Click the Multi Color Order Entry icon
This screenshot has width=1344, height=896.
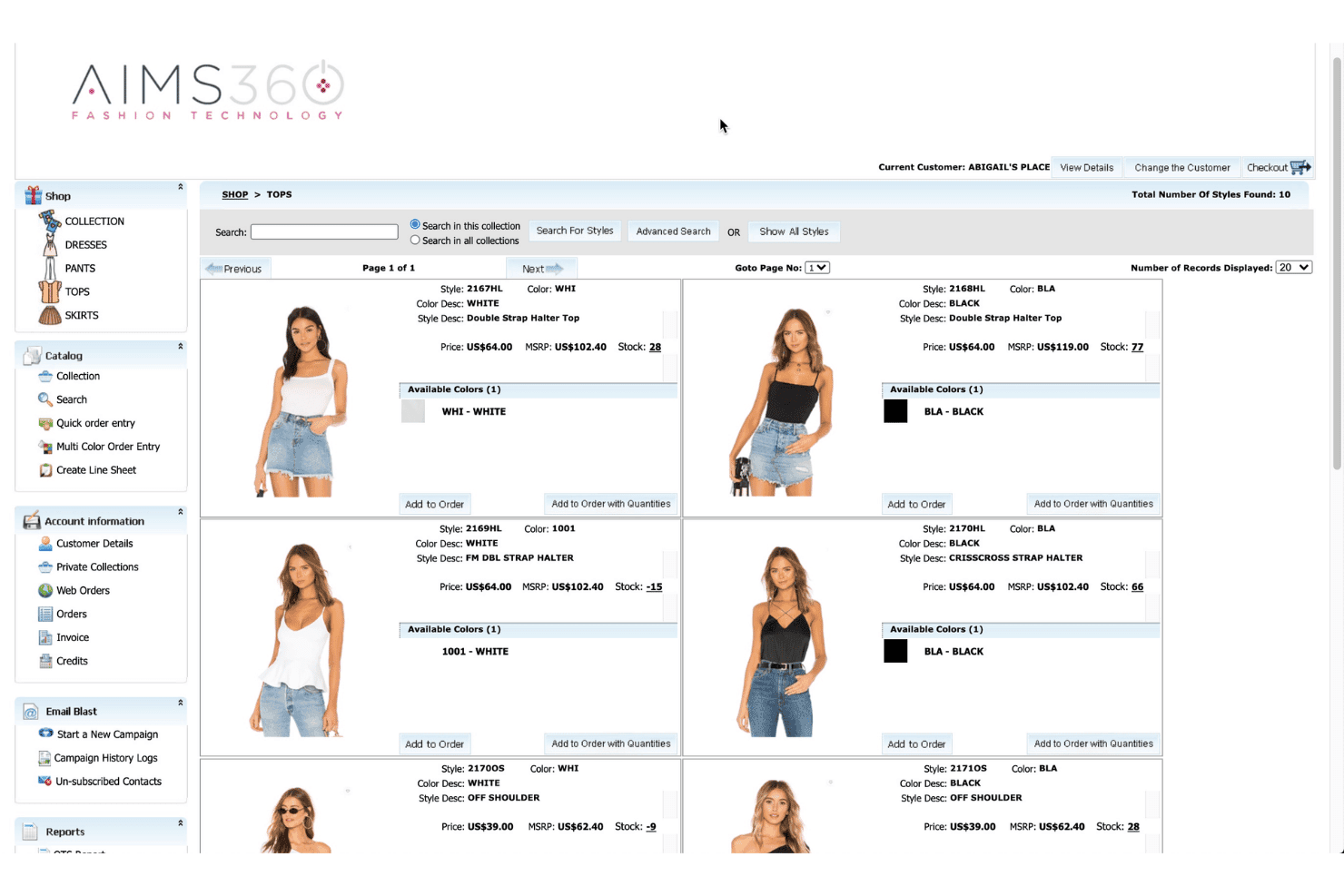click(x=45, y=447)
